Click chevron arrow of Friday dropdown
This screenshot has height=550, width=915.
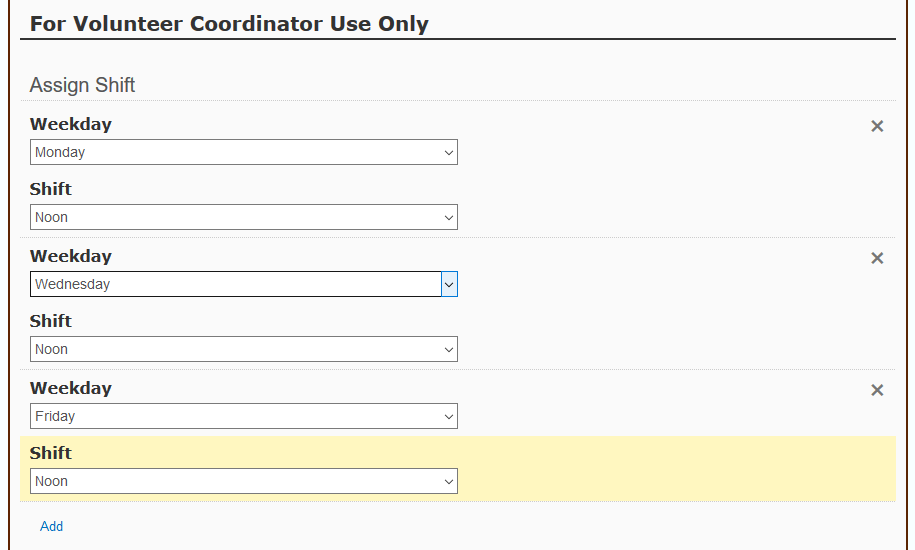(448, 416)
